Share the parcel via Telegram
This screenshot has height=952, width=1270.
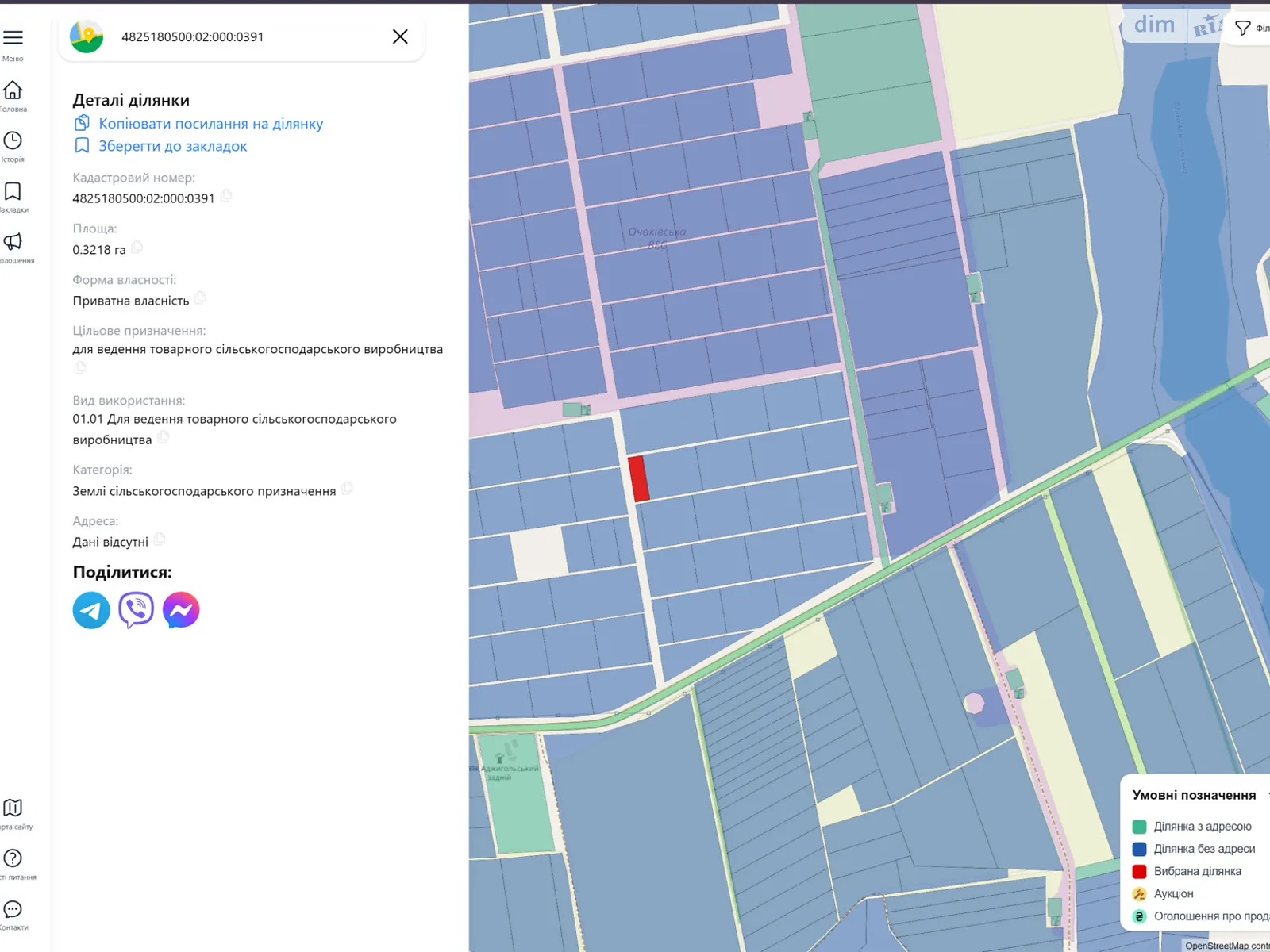point(90,609)
